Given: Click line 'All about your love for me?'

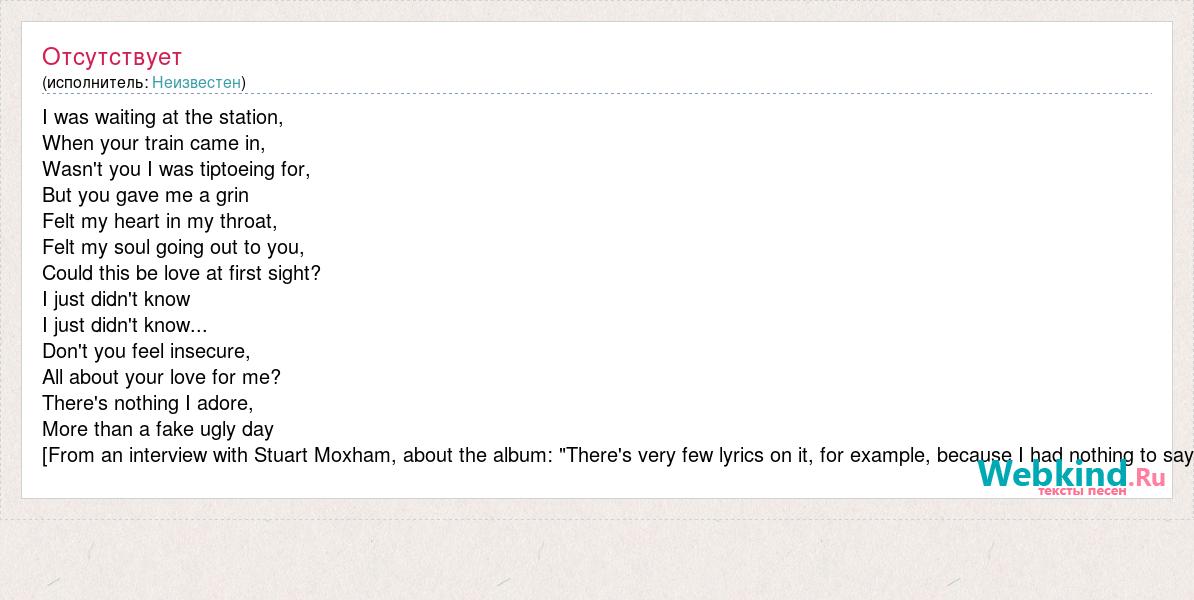Looking at the screenshot, I should (162, 378).
